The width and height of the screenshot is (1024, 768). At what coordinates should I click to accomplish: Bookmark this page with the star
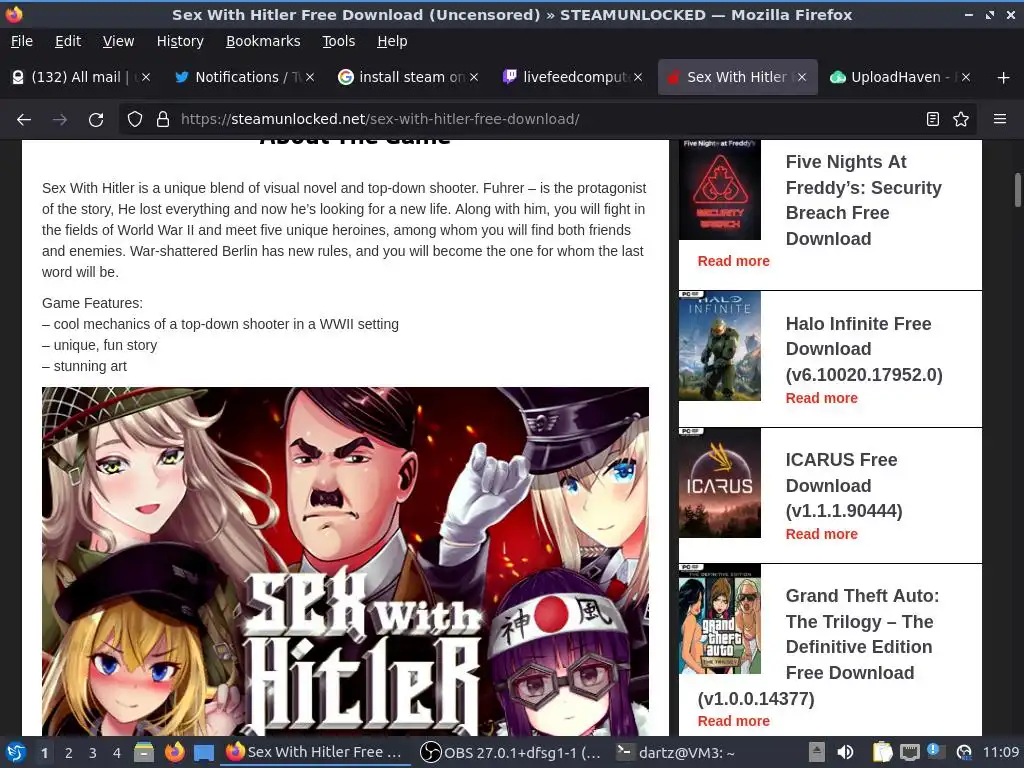(961, 119)
